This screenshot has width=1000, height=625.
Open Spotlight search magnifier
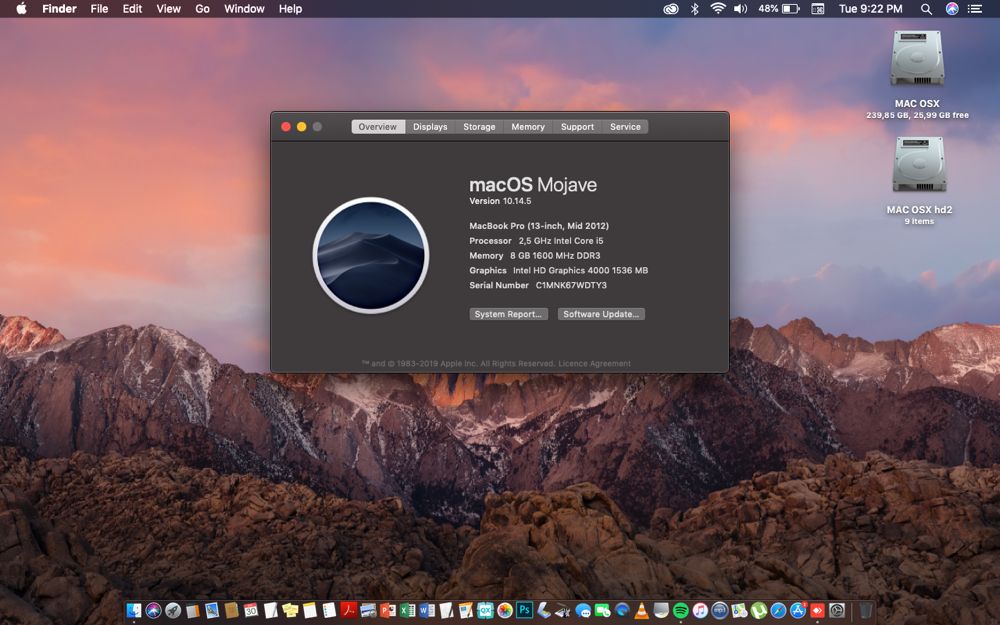[926, 9]
